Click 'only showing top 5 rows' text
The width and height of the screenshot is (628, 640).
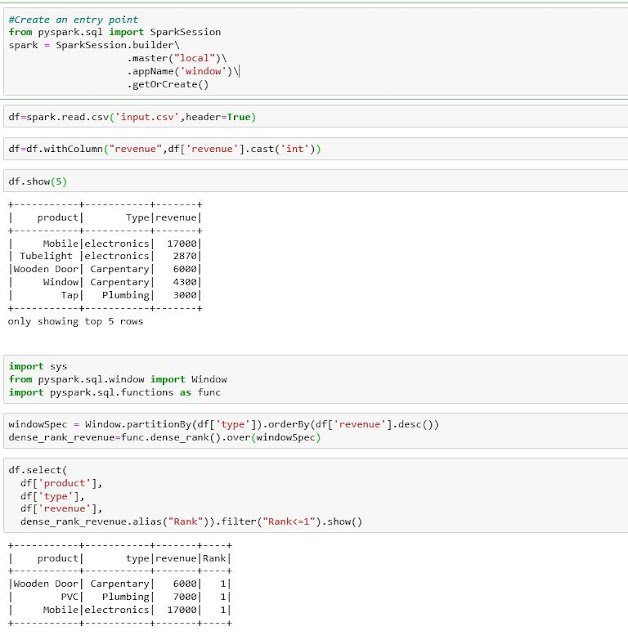[75, 322]
